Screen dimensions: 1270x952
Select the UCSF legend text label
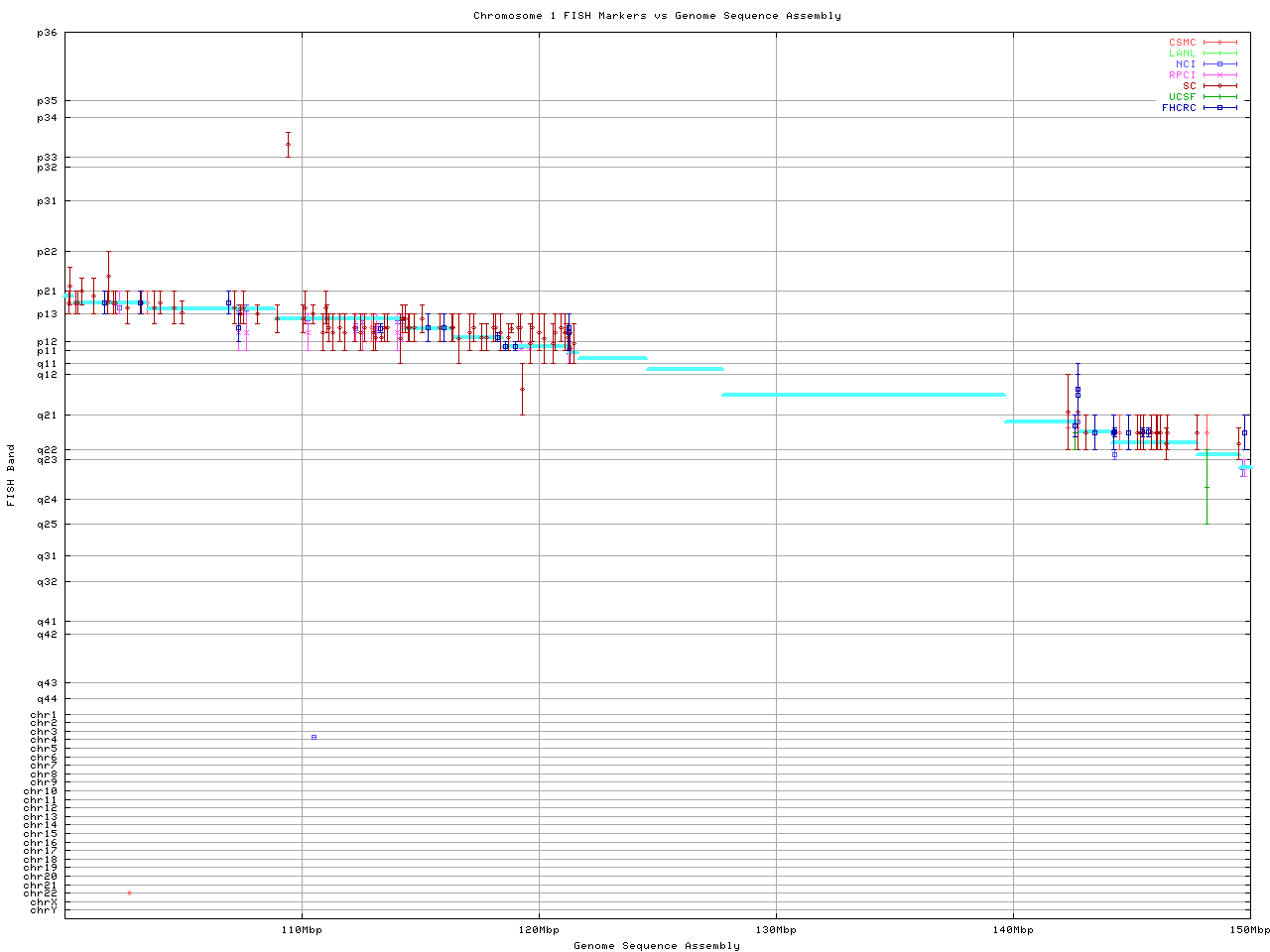(x=1182, y=96)
